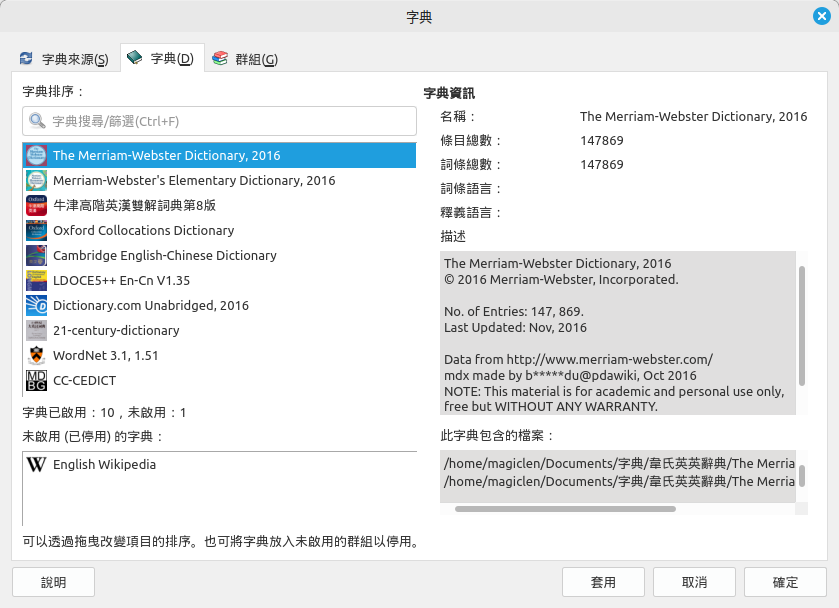
Task: Select English Wikipedia in disabled list
Action: click(219, 465)
